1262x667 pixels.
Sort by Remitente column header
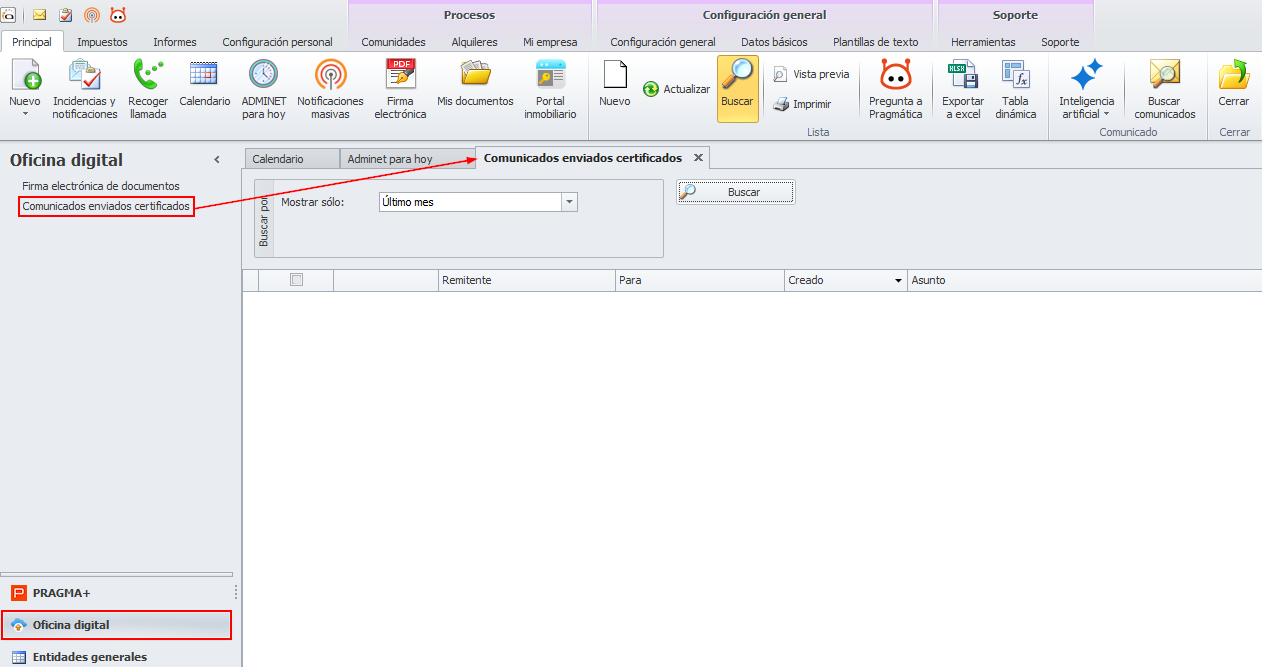pyautogui.click(x=527, y=280)
